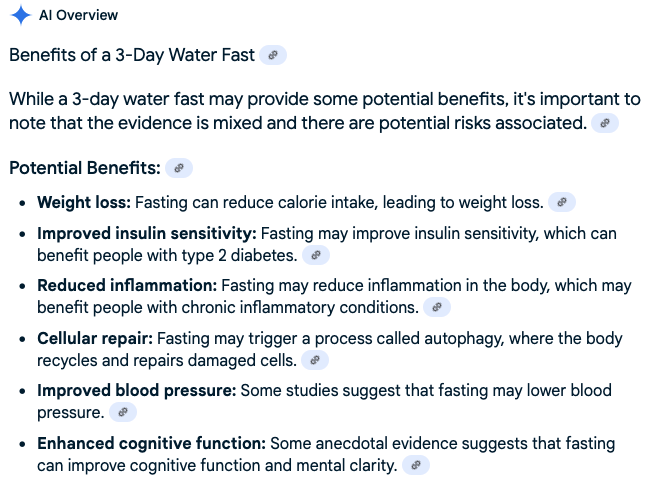Click the Benefits of a 3-Day Water Fast heading
The width and height of the screenshot is (652, 487).
click(x=130, y=55)
